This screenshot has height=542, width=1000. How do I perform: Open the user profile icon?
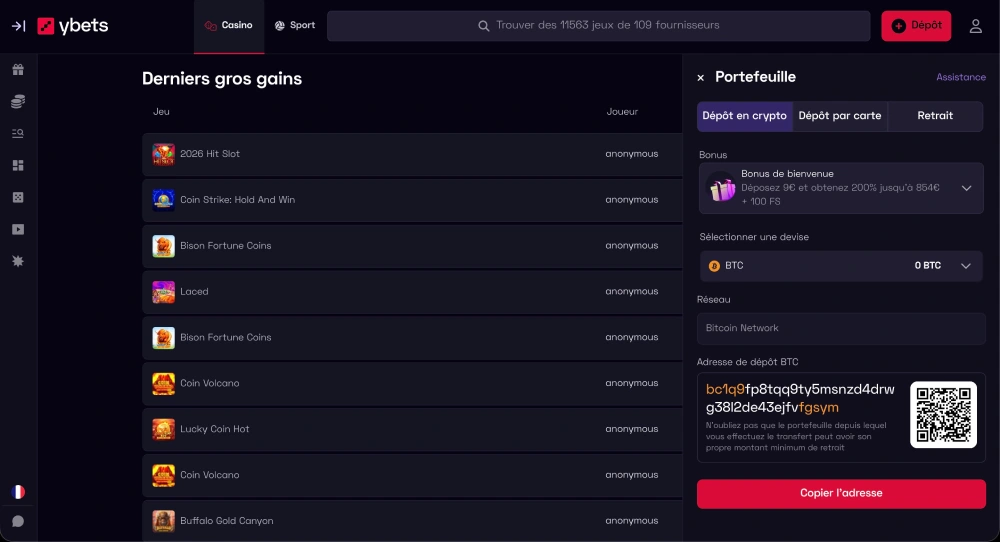coord(976,26)
